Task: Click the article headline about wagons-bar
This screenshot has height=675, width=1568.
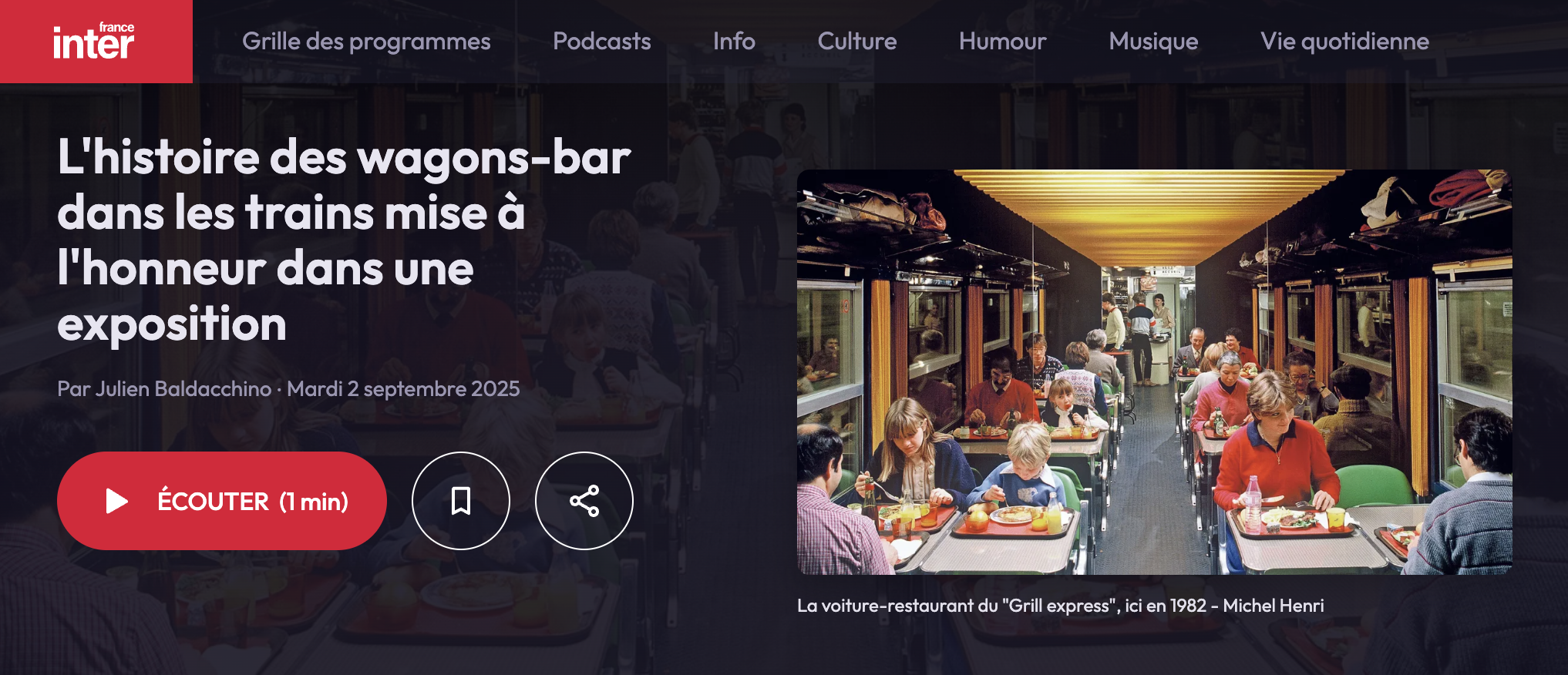Action: [344, 240]
